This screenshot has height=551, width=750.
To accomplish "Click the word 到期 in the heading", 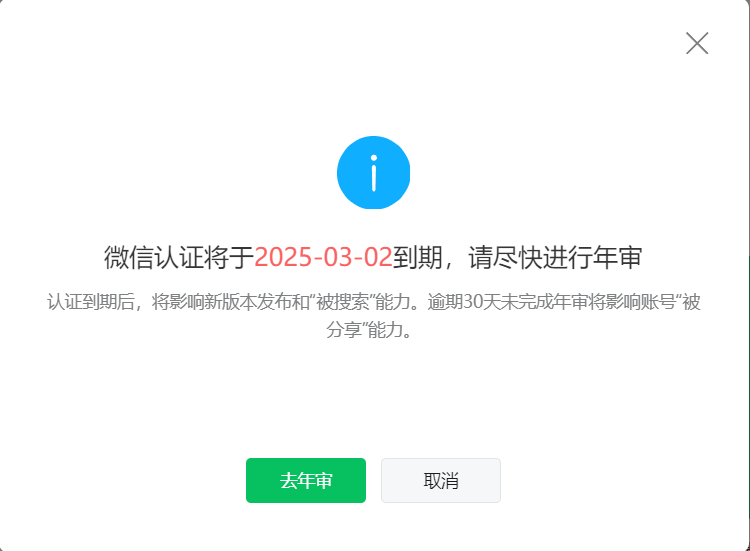I will [x=418, y=257].
